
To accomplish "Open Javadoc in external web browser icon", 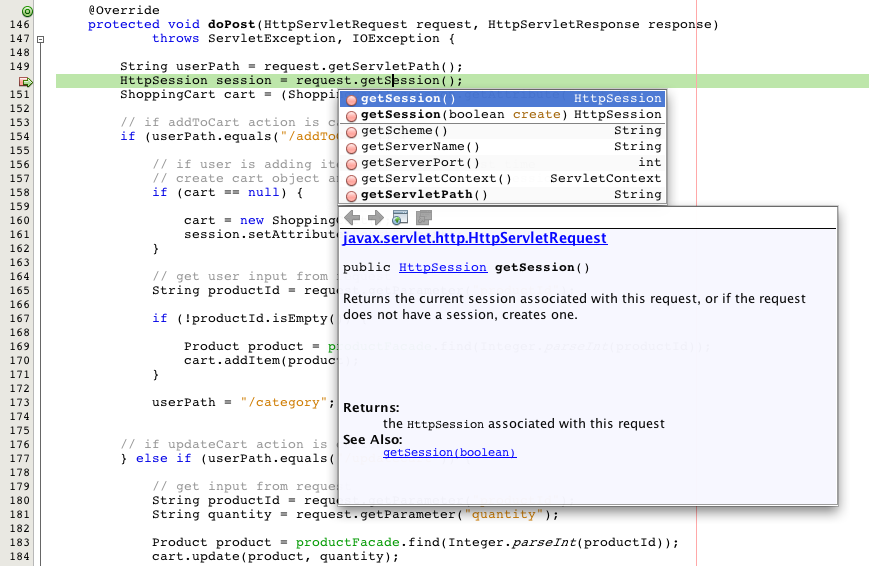I will pos(400,218).
